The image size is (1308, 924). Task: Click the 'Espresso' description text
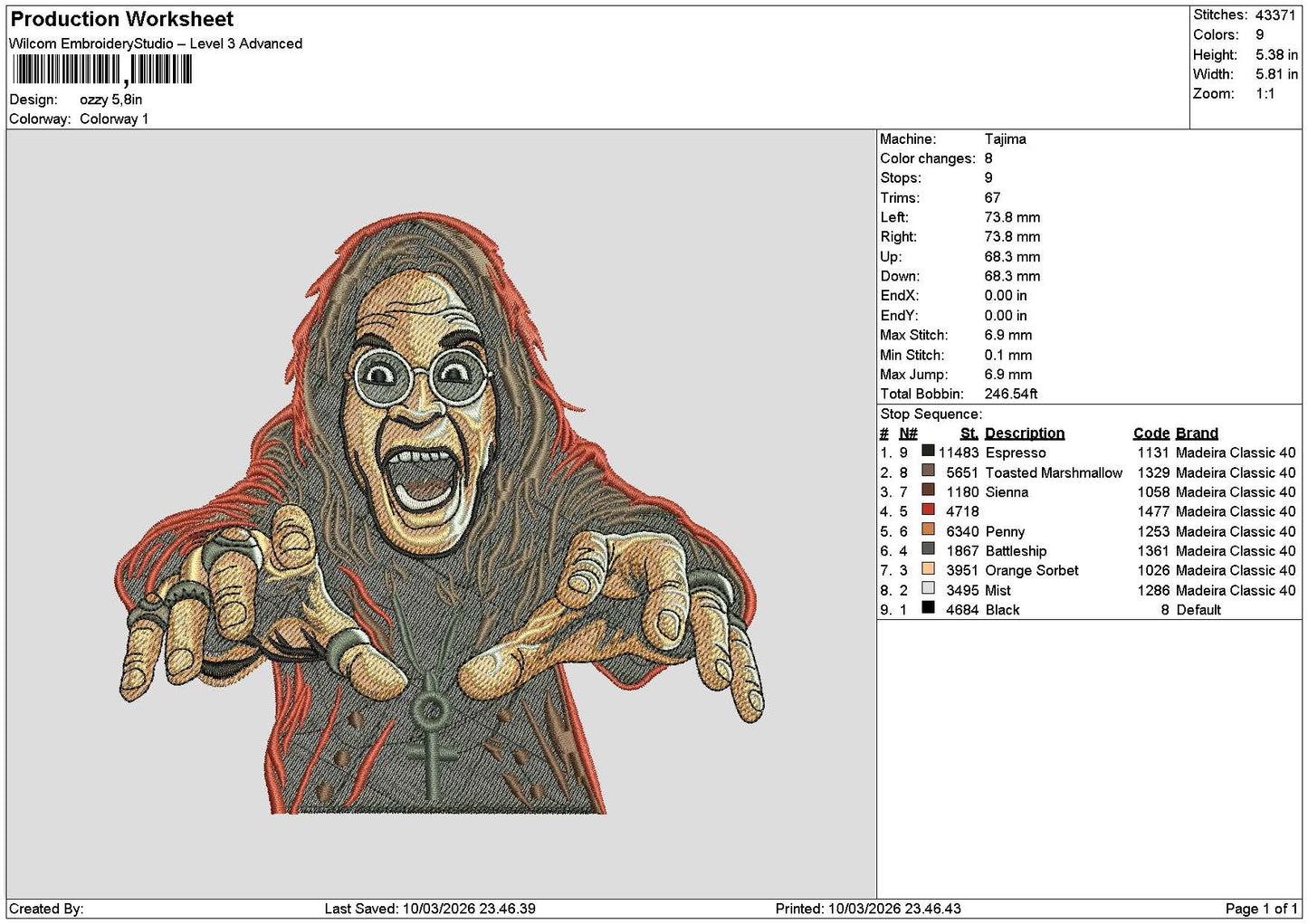[1016, 452]
